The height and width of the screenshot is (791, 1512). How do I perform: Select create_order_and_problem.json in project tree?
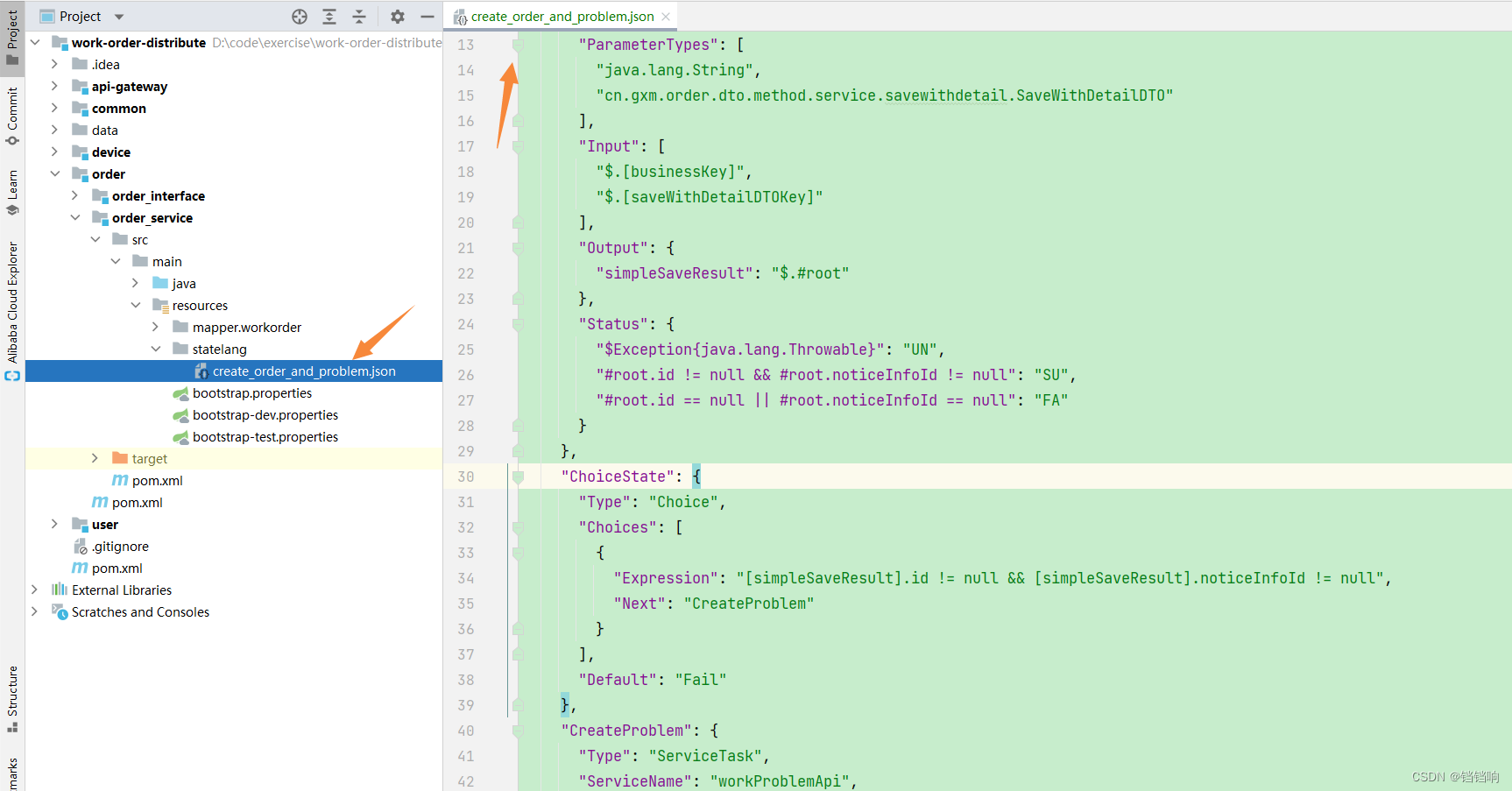[x=234, y=371]
